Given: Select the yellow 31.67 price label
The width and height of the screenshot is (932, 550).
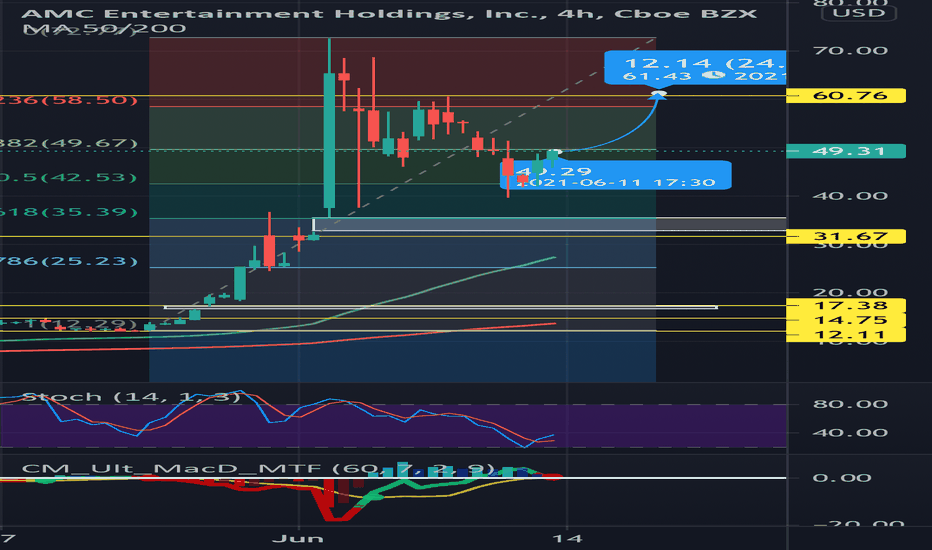Looking at the screenshot, I should tap(846, 236).
